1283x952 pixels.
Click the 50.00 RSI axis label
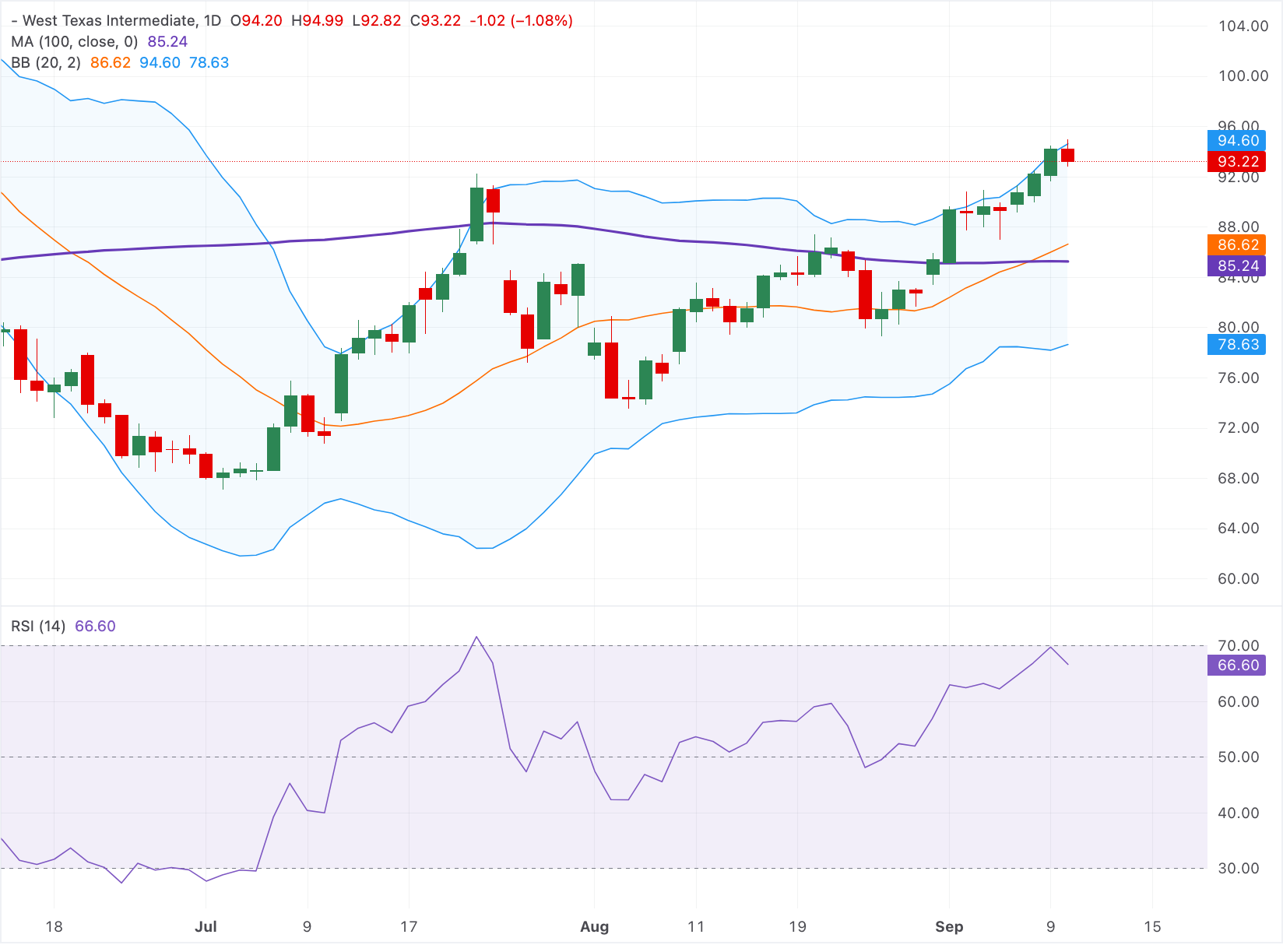click(x=1238, y=757)
